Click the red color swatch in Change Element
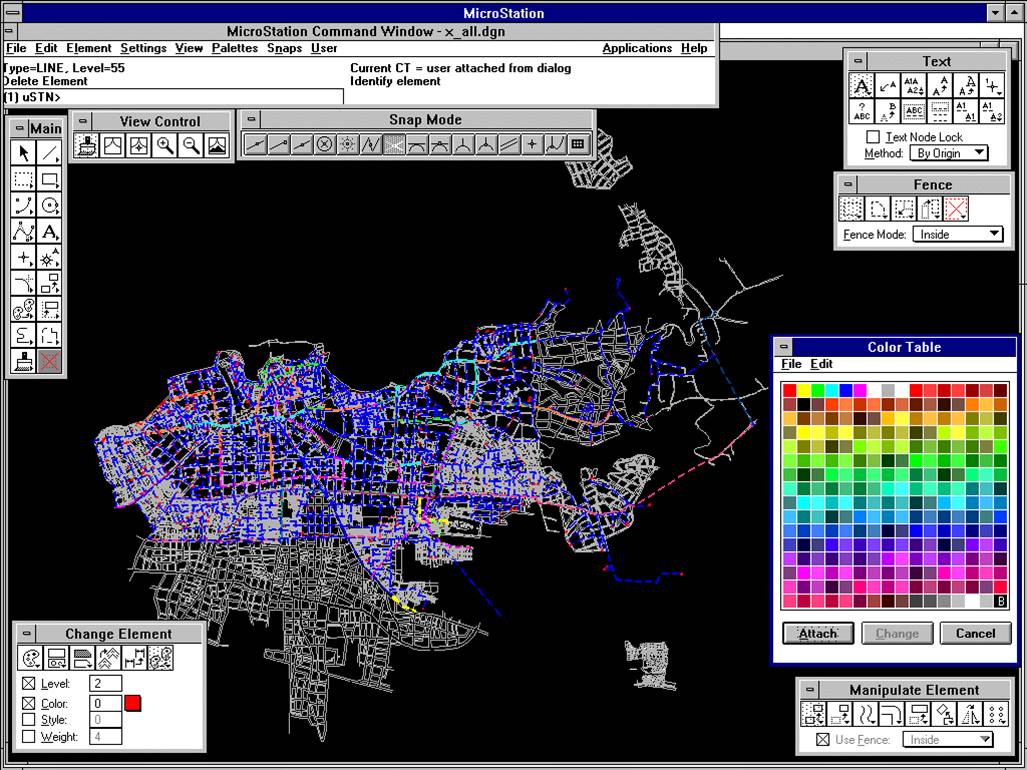This screenshot has height=770, width=1027. click(x=132, y=703)
